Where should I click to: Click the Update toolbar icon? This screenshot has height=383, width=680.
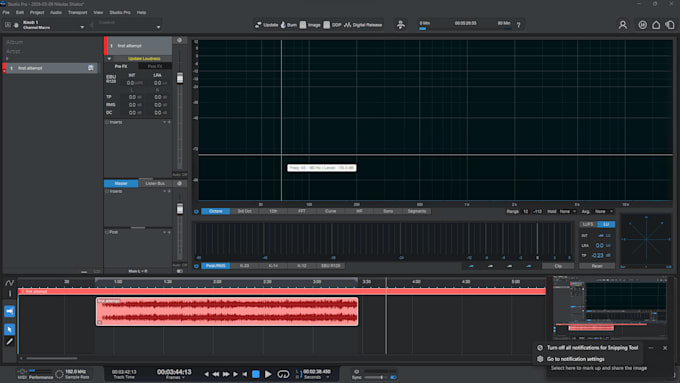(258, 25)
